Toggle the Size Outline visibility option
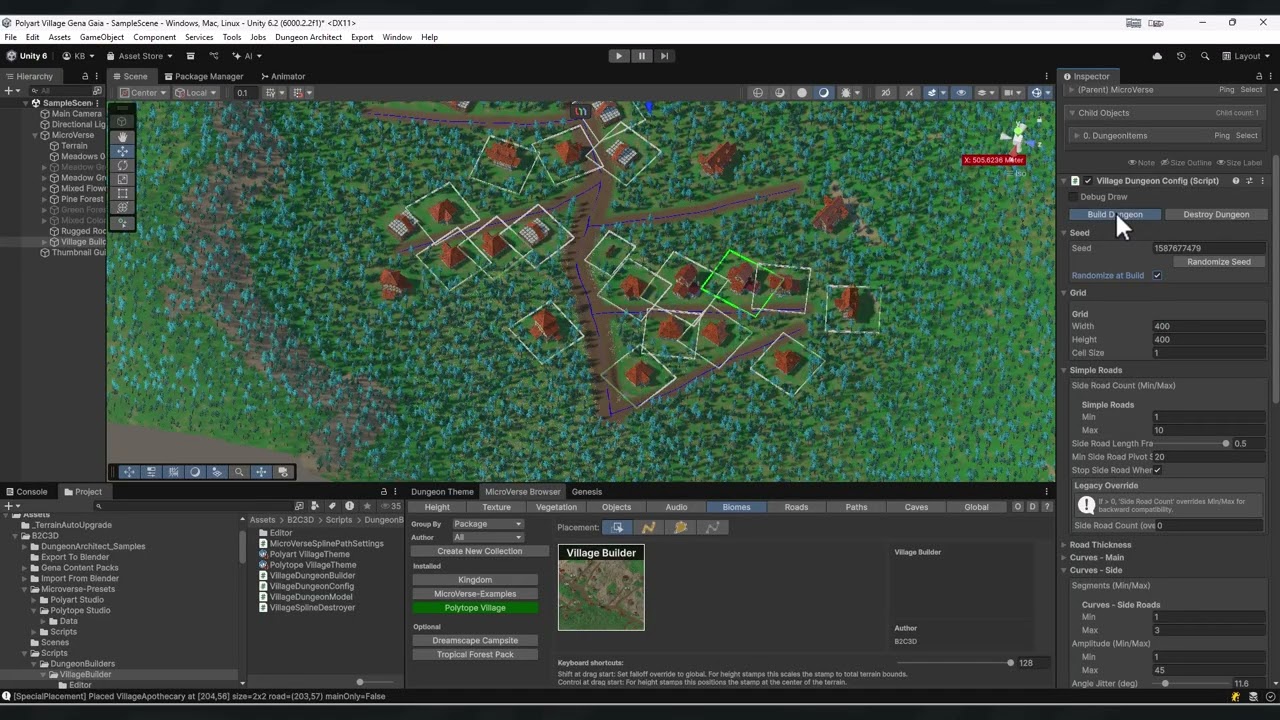This screenshot has height=720, width=1280. click(1184, 162)
